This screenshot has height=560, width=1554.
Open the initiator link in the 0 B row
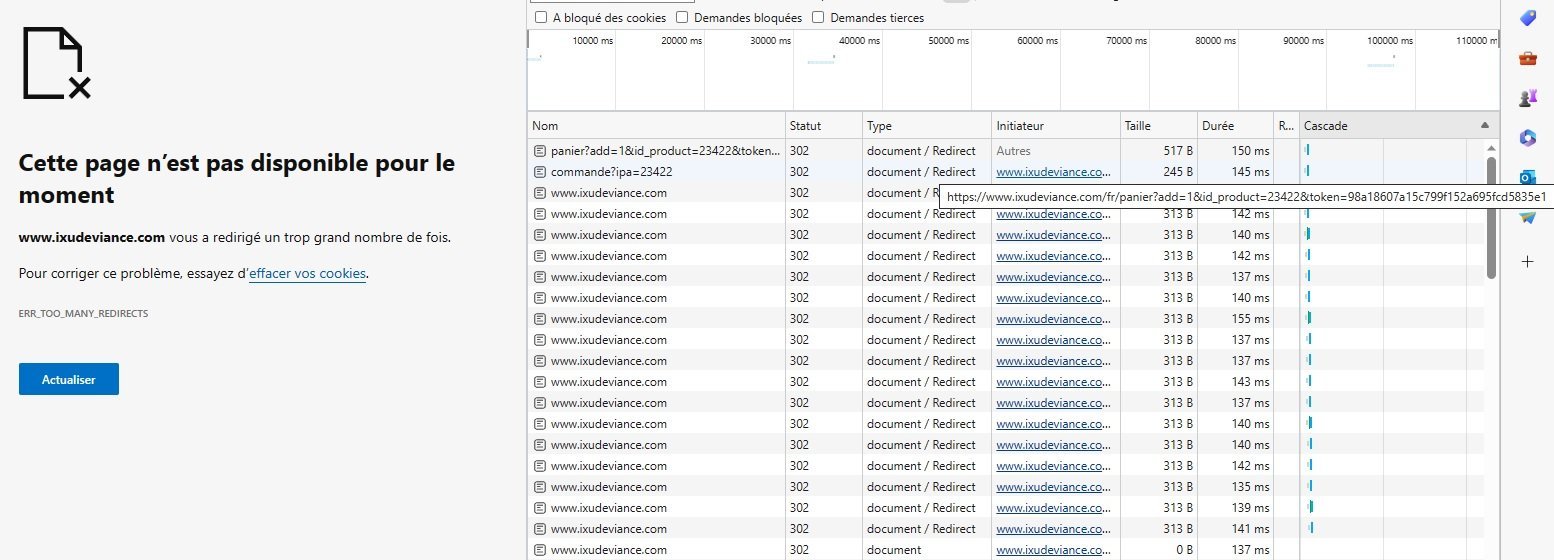[1054, 550]
